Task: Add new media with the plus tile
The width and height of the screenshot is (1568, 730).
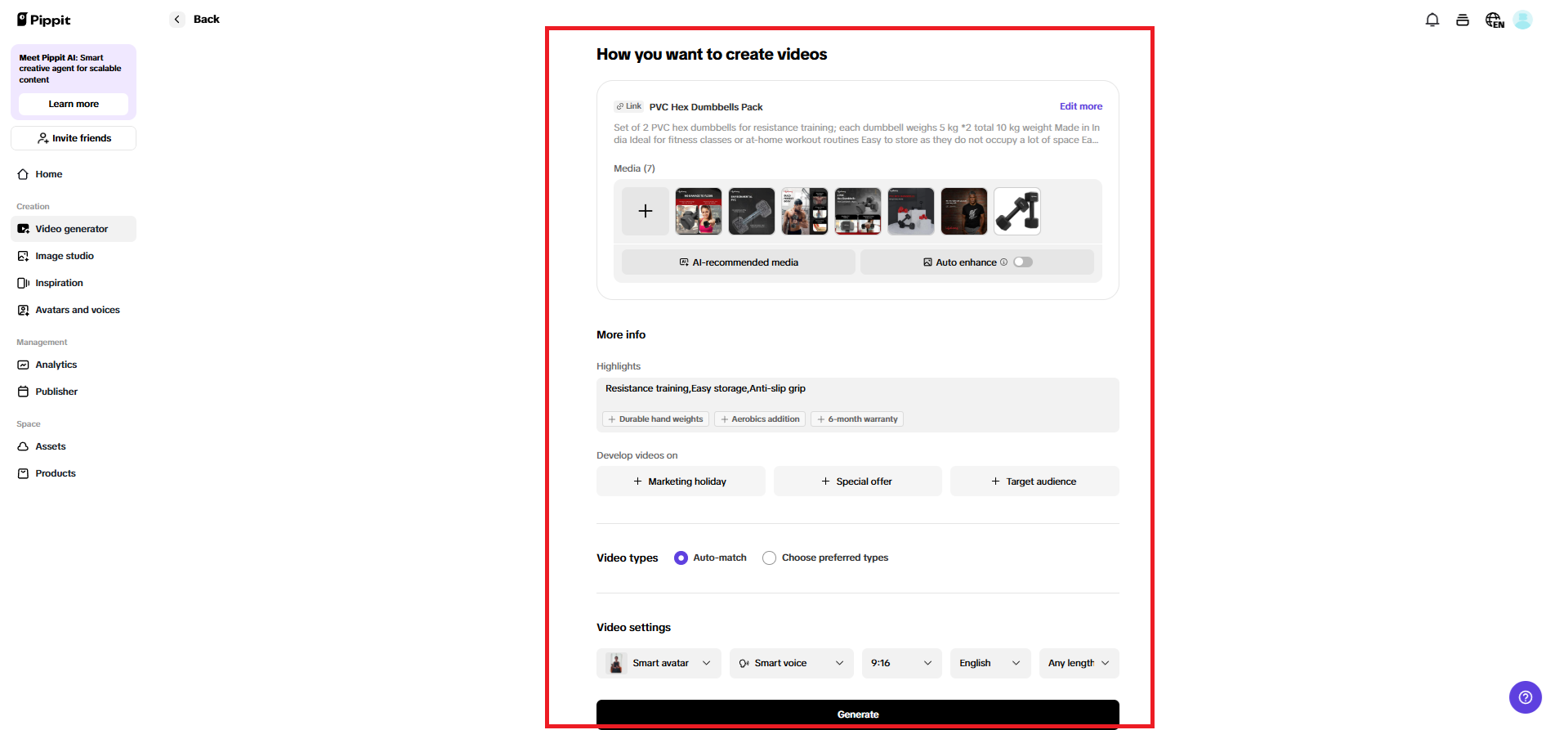Action: coord(646,211)
